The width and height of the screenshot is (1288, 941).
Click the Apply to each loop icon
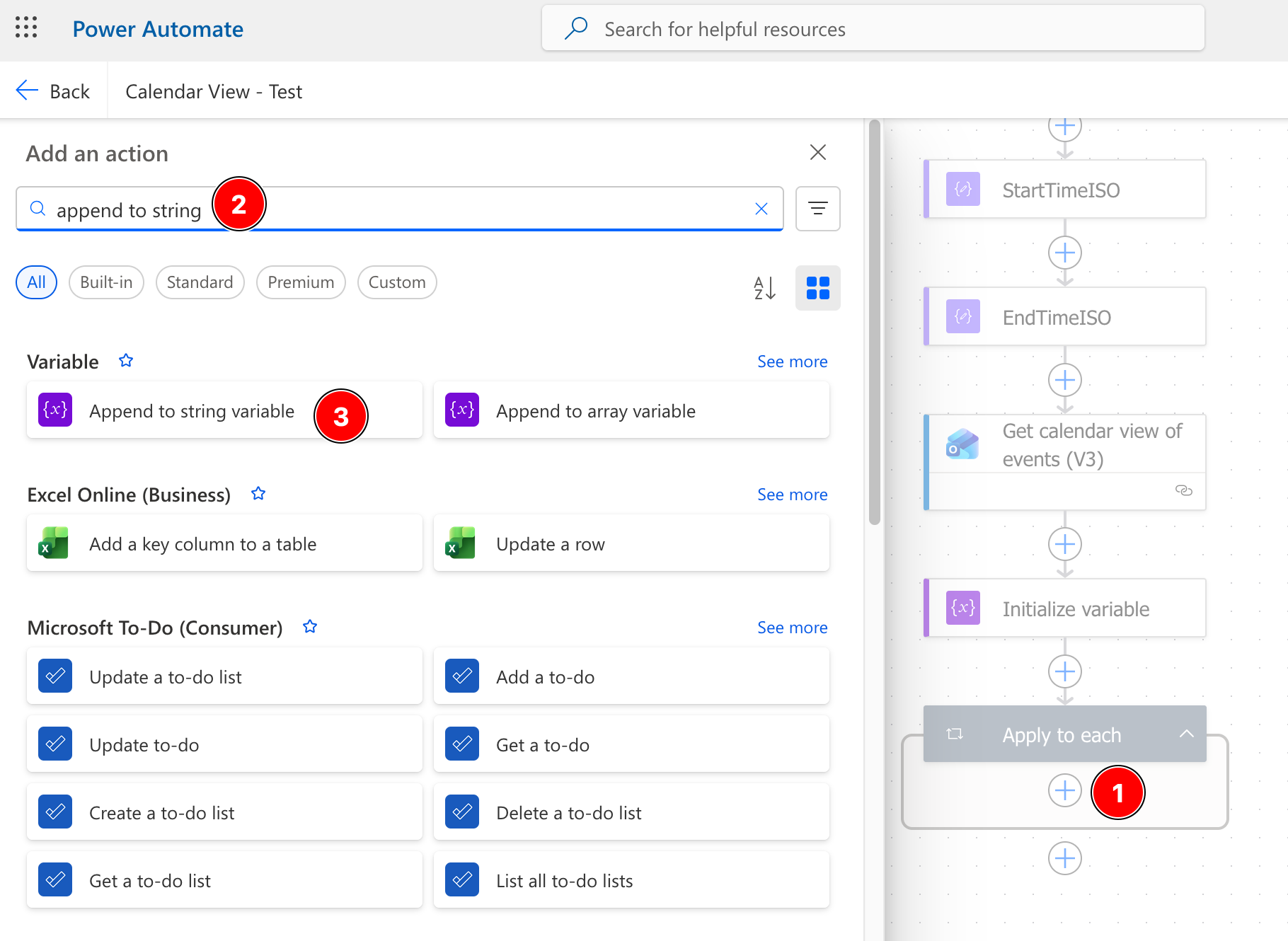click(955, 734)
